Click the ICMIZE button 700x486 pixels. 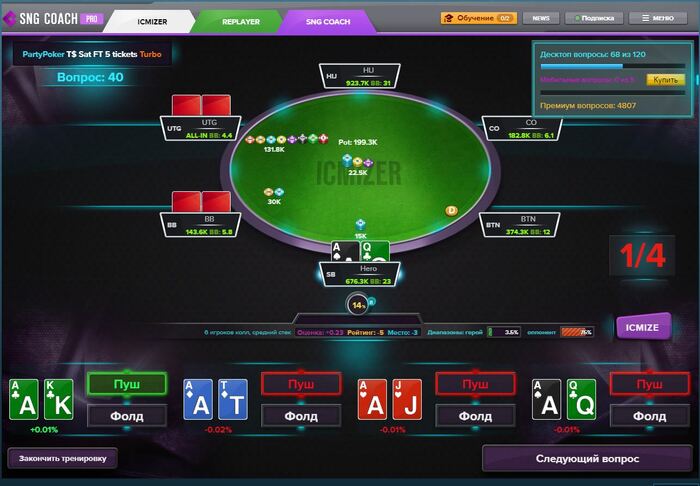pos(642,327)
